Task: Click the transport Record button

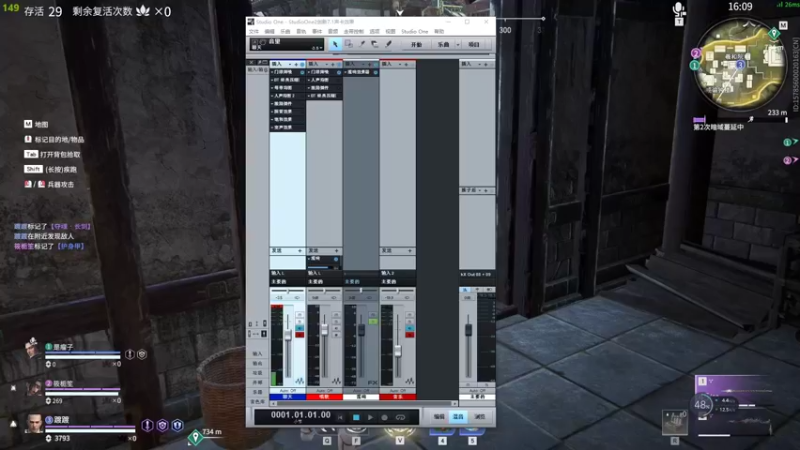Action: coord(385,417)
